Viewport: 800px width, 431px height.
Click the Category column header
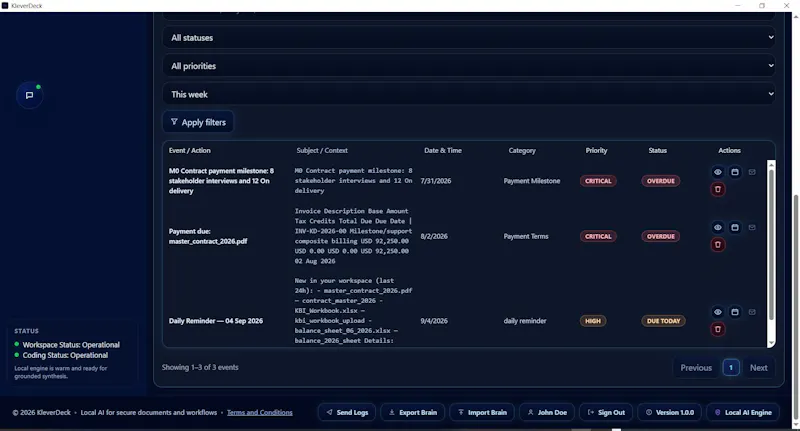[x=522, y=150]
